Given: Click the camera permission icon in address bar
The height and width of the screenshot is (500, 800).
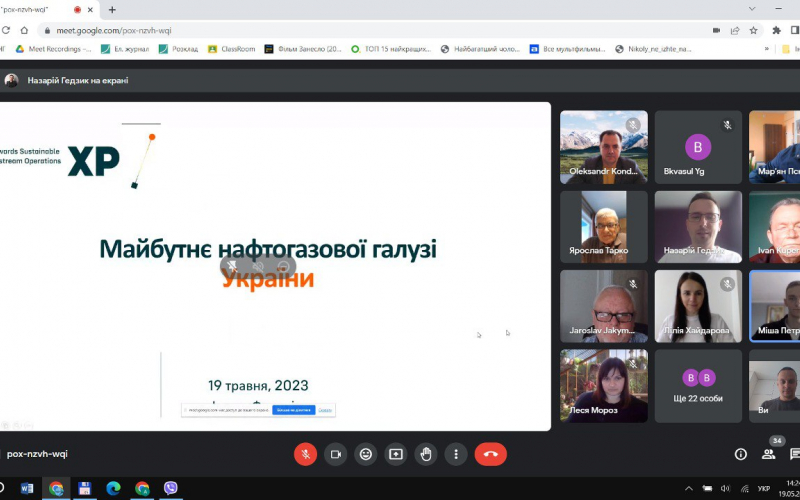Looking at the screenshot, I should click(716, 31).
